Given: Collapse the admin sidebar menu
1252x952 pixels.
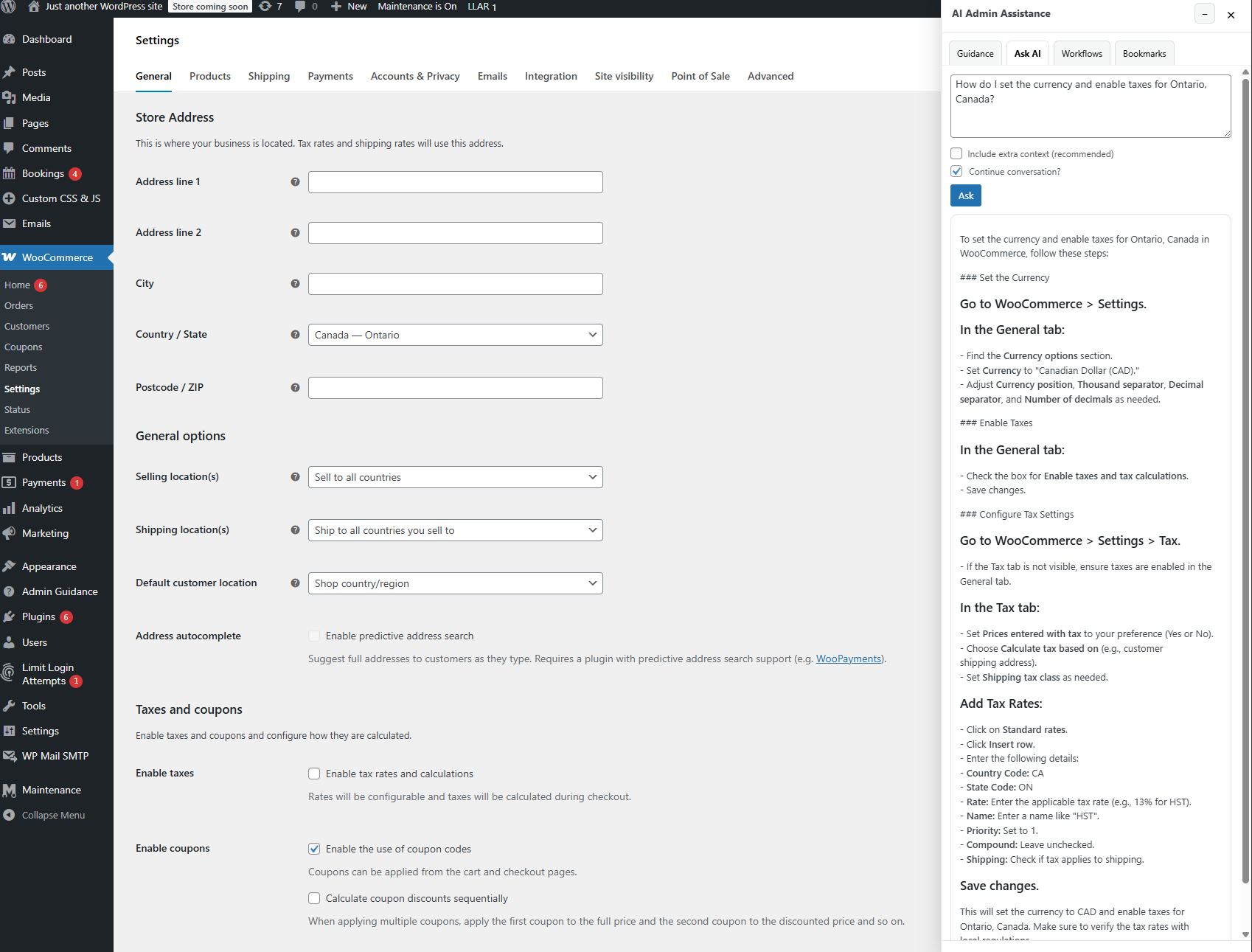Looking at the screenshot, I should [x=44, y=815].
